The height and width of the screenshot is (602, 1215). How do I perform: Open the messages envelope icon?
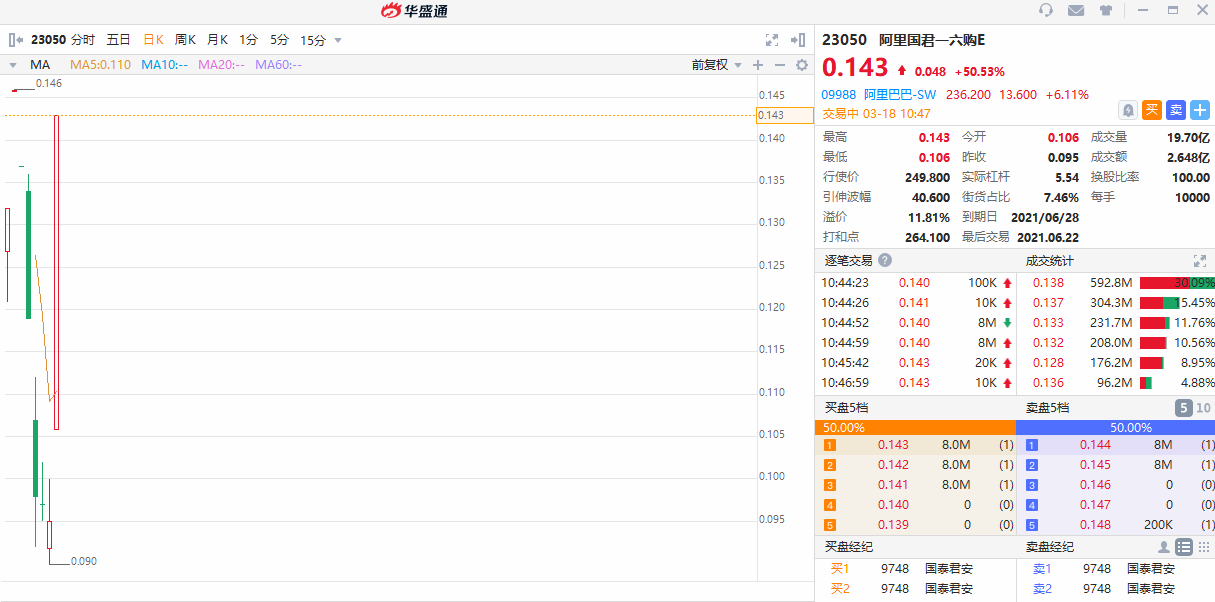tap(1076, 11)
